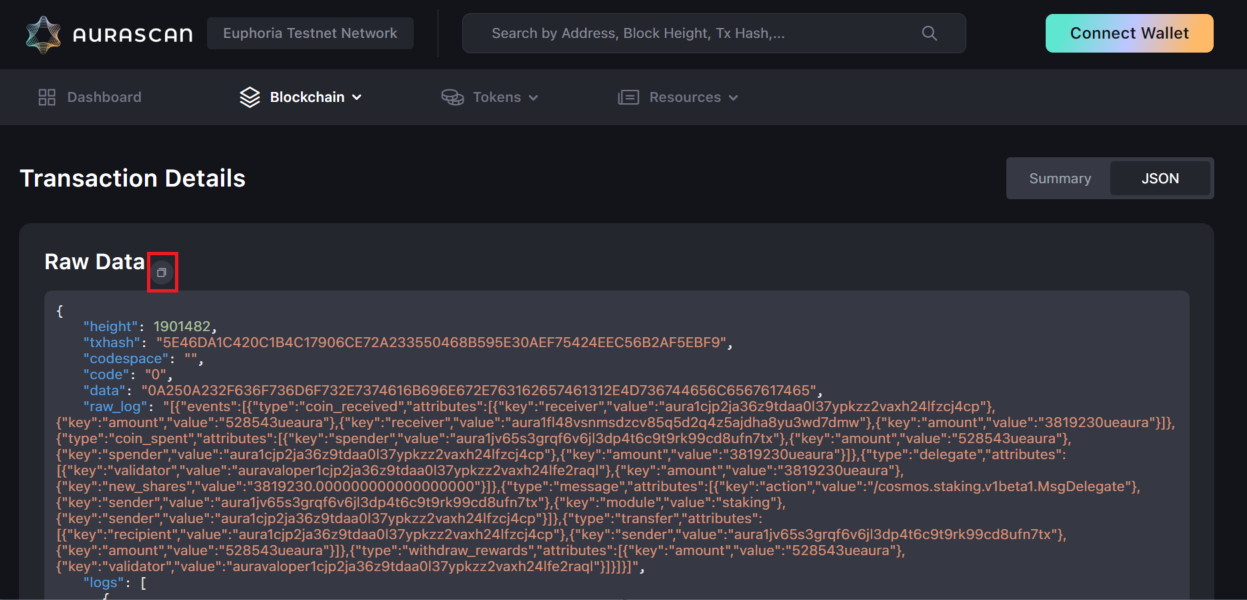Image resolution: width=1247 pixels, height=600 pixels.
Task: Select the txhash value in Raw Data
Action: pyautogui.click(x=438, y=341)
